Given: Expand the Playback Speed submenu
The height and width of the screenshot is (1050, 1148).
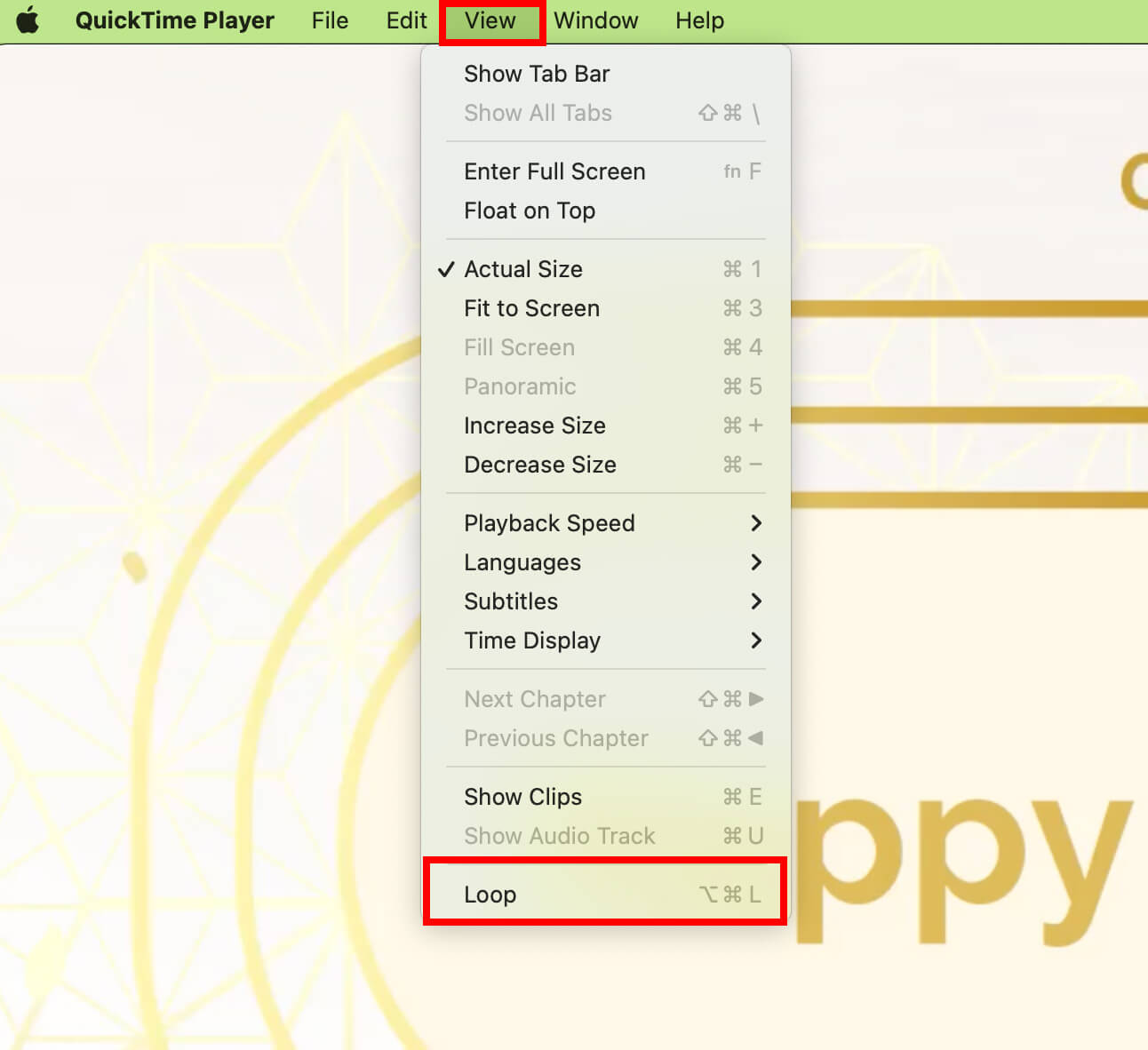Looking at the screenshot, I should [x=606, y=523].
